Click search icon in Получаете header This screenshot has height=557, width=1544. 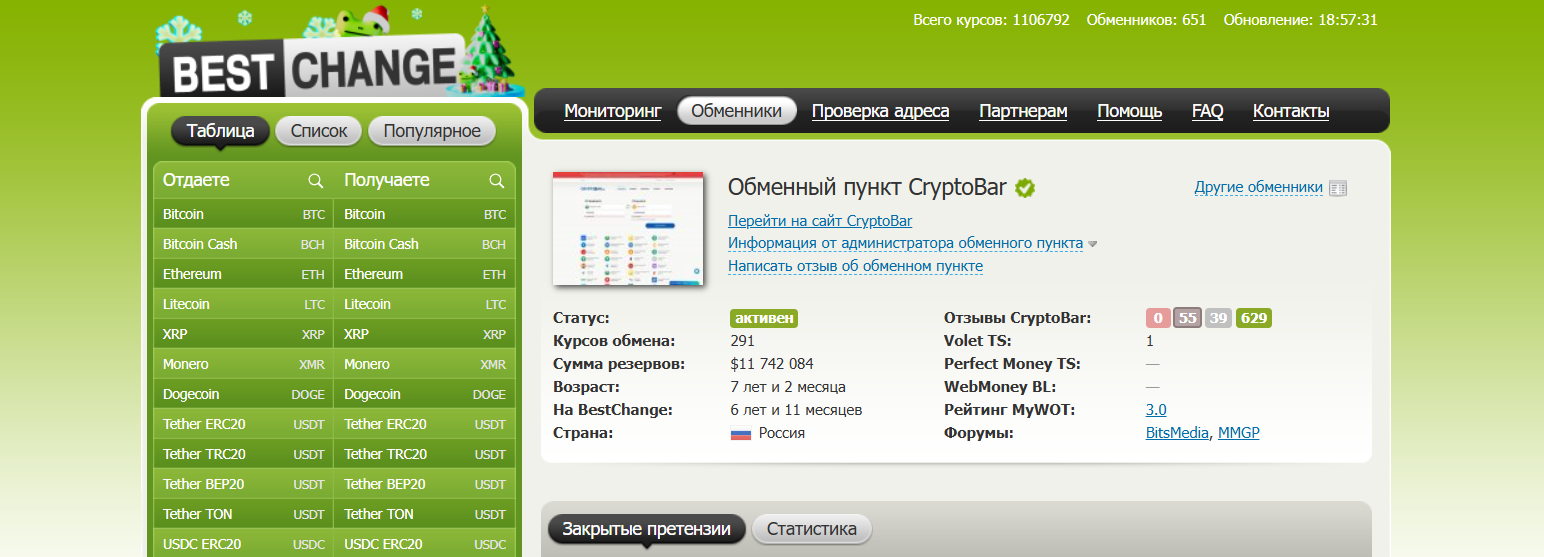pos(497,181)
